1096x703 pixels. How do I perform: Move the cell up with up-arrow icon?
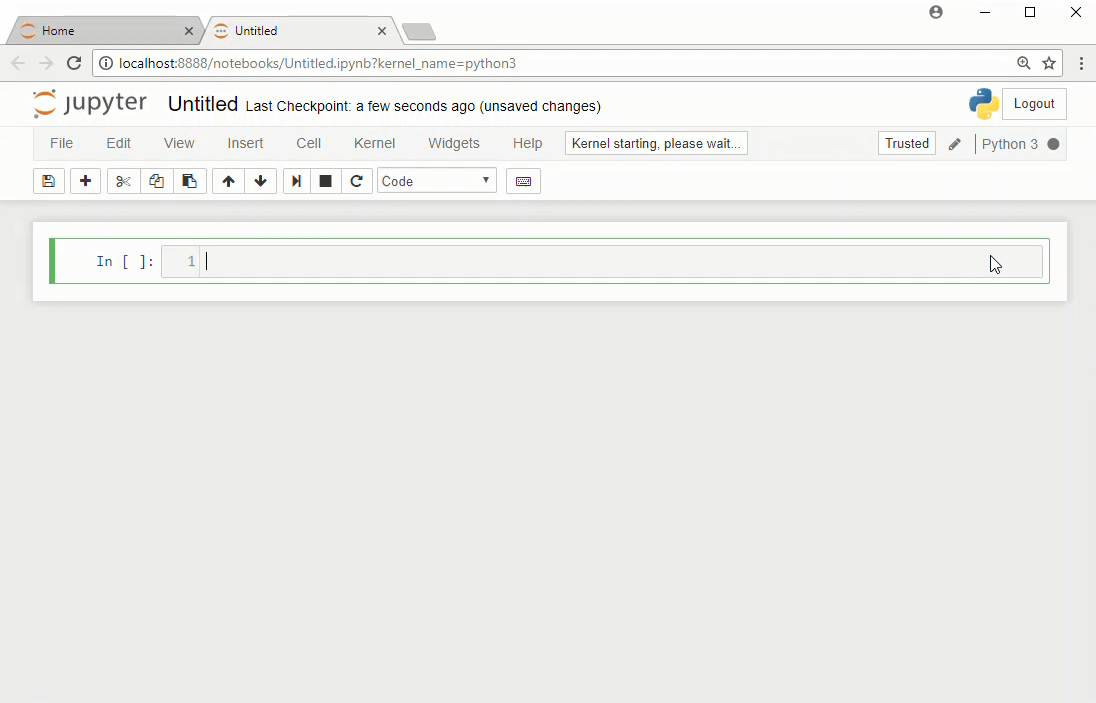click(227, 181)
